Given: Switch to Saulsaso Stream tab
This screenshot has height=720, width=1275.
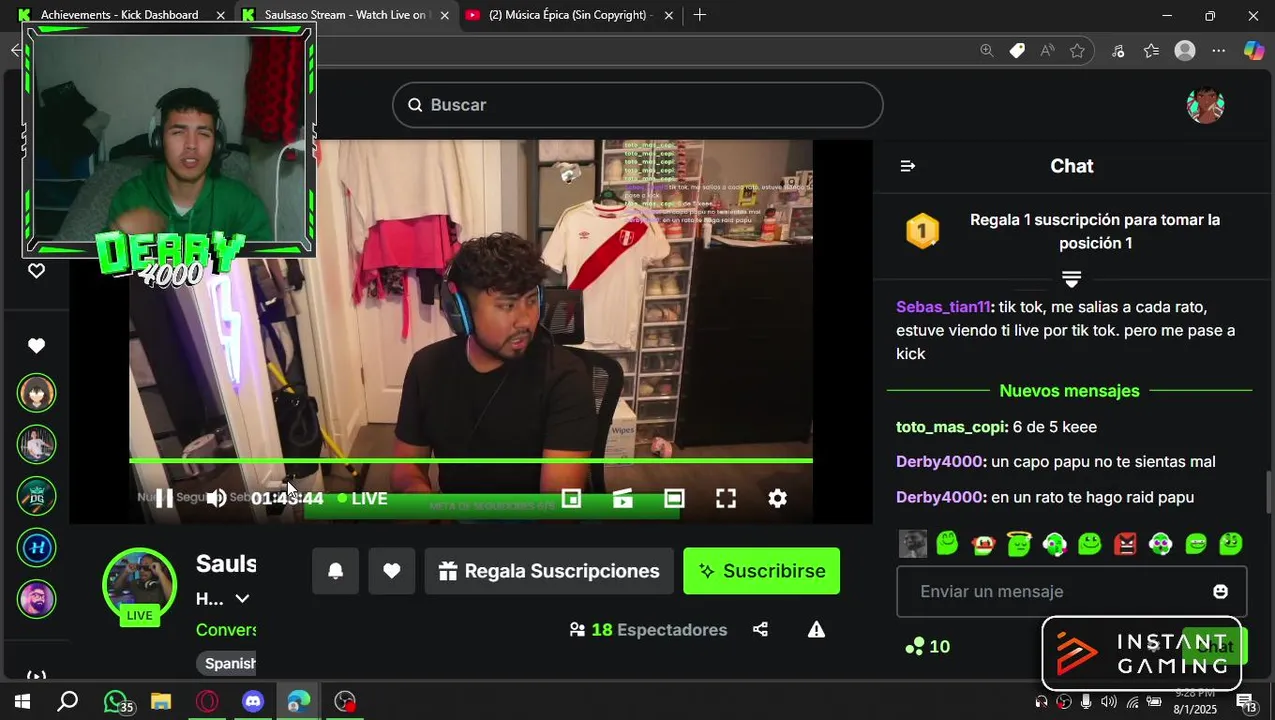Looking at the screenshot, I should tap(346, 15).
